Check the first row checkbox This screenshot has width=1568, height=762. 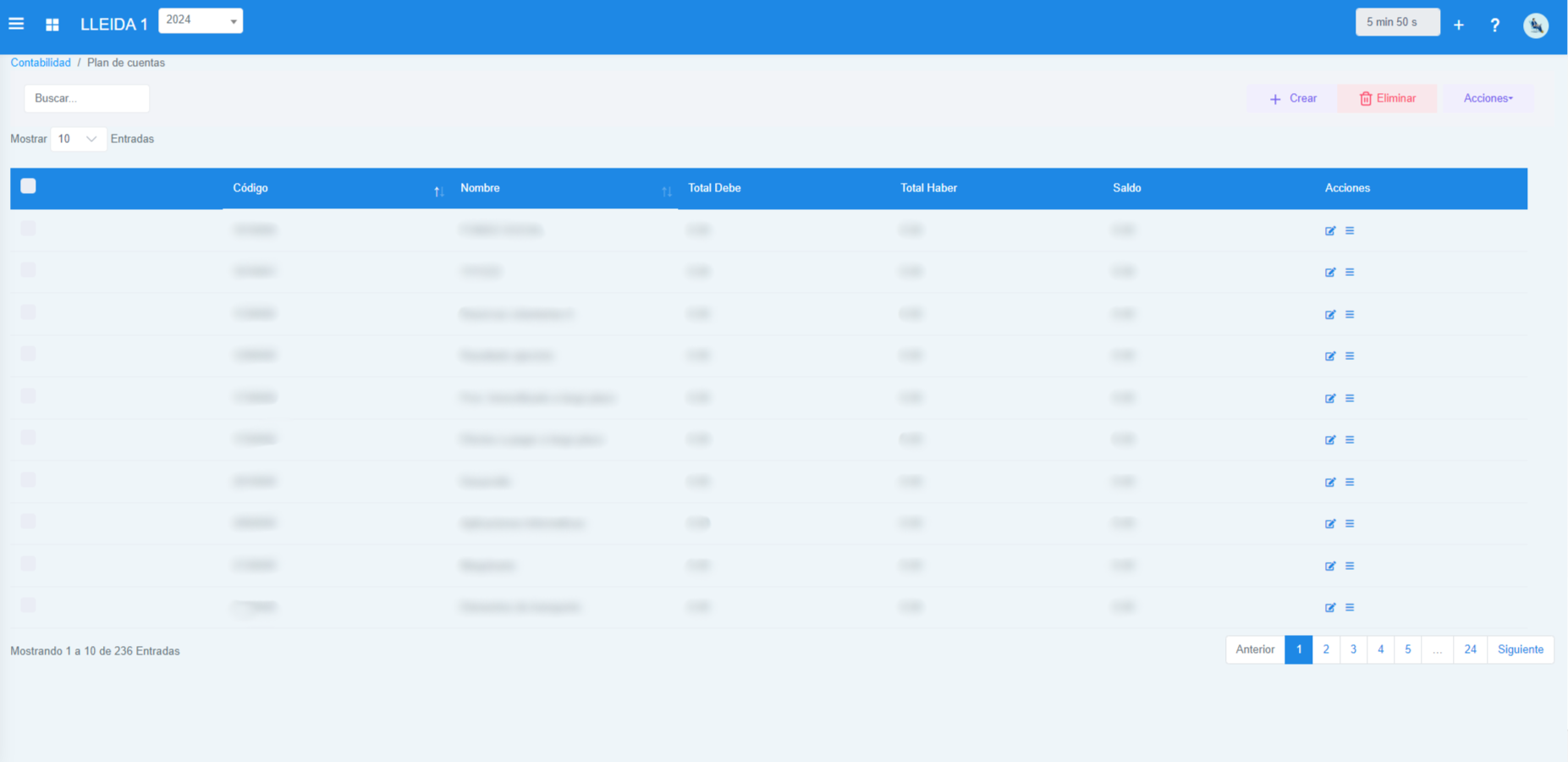pos(29,229)
